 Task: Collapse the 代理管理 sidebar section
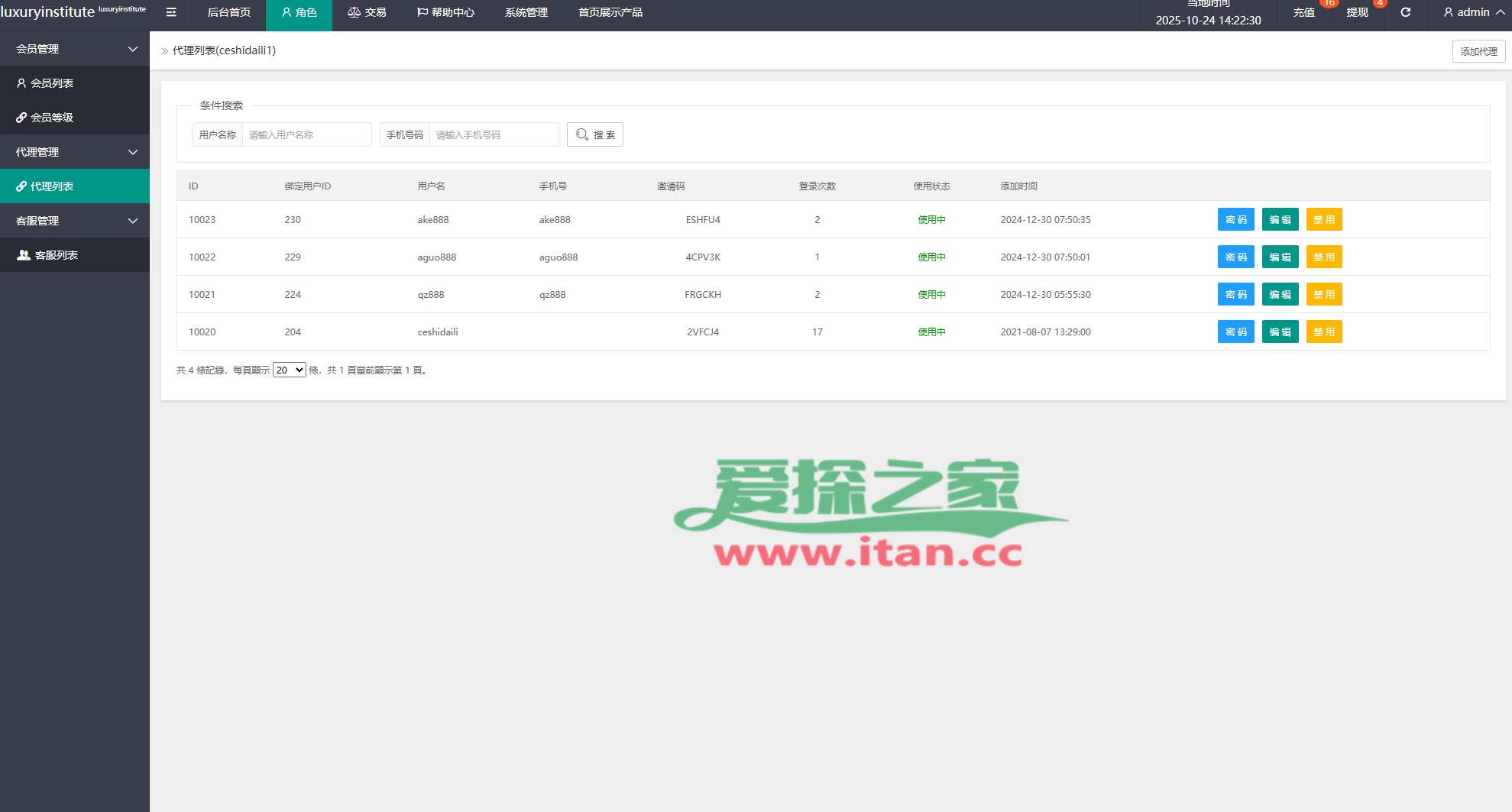click(x=74, y=152)
